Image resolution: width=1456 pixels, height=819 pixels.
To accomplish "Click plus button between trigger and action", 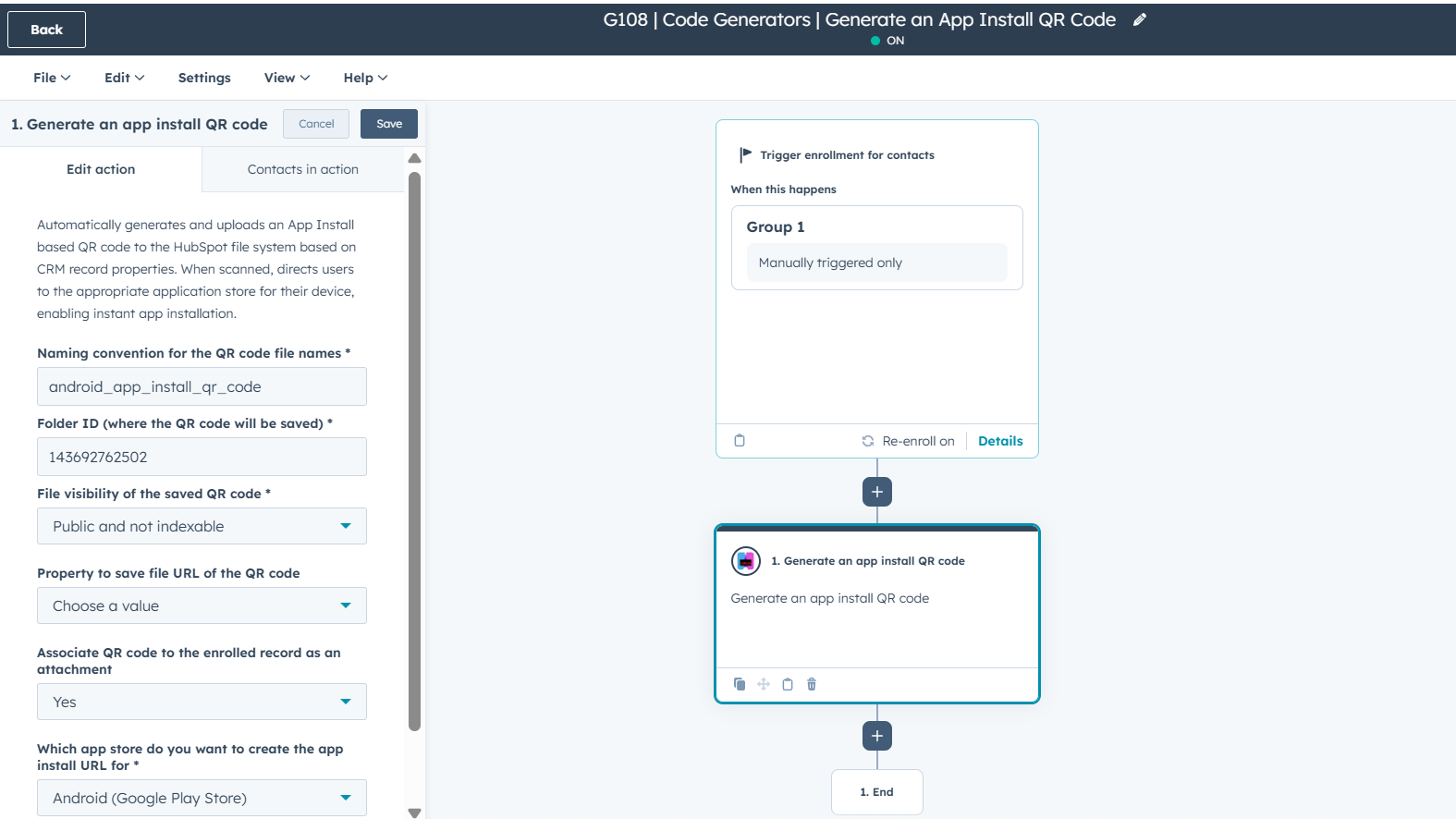I will click(x=877, y=492).
